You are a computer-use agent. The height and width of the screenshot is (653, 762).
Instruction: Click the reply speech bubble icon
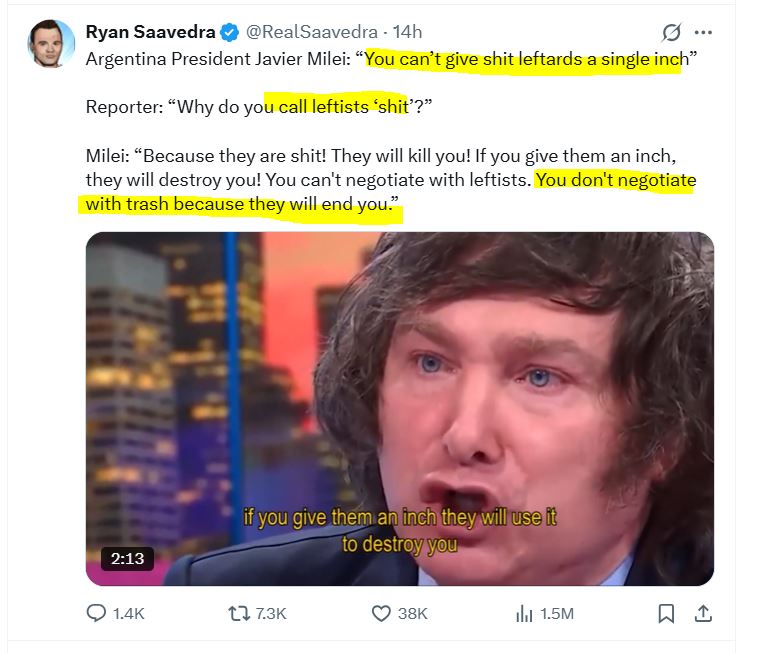96,613
